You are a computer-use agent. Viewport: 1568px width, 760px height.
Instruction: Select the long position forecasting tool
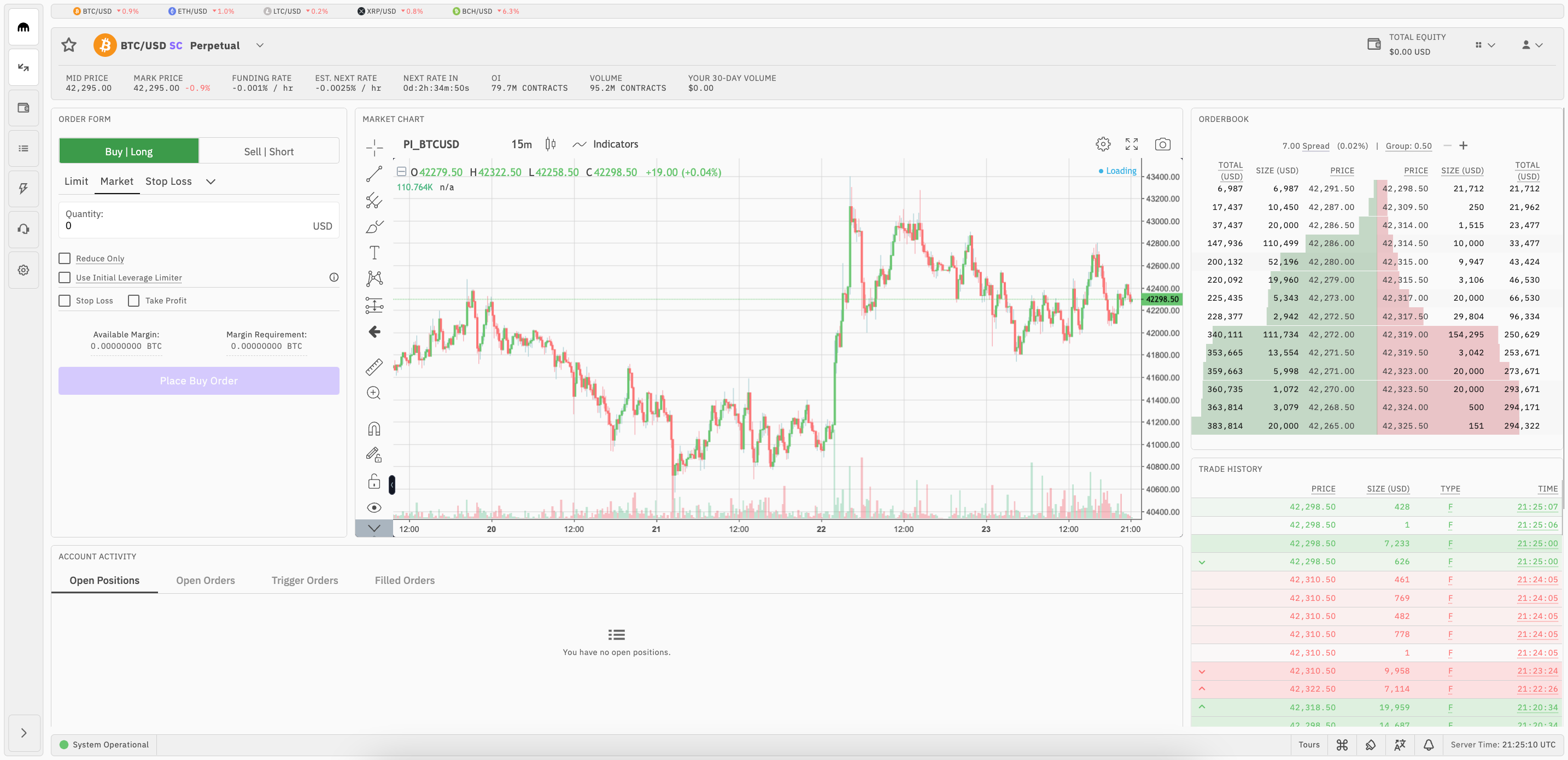(x=375, y=305)
